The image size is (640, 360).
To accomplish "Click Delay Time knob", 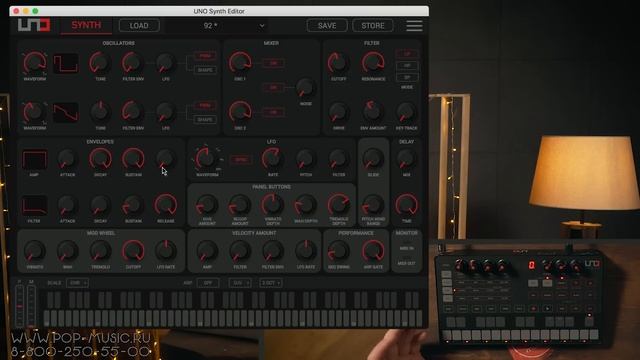I will [406, 205].
